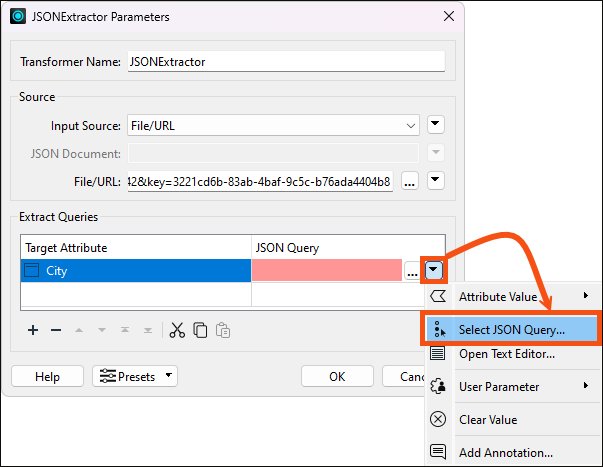Open the dropdown arrow beside Input Source
Image resolution: width=603 pixels, height=467 pixels.
pyautogui.click(x=435, y=125)
